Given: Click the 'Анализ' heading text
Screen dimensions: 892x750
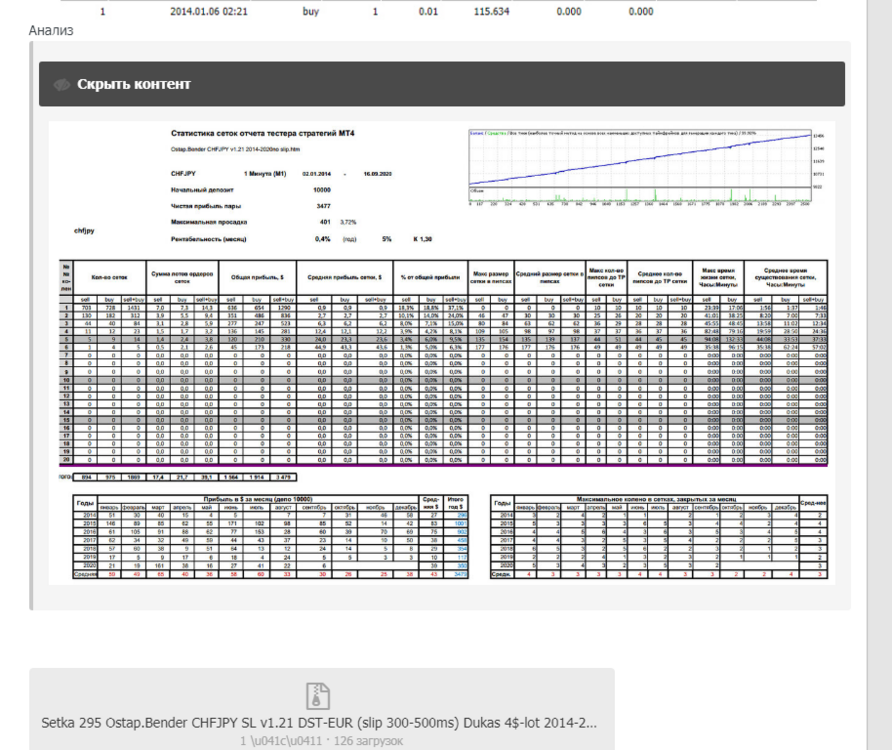Looking at the screenshot, I should [51, 31].
